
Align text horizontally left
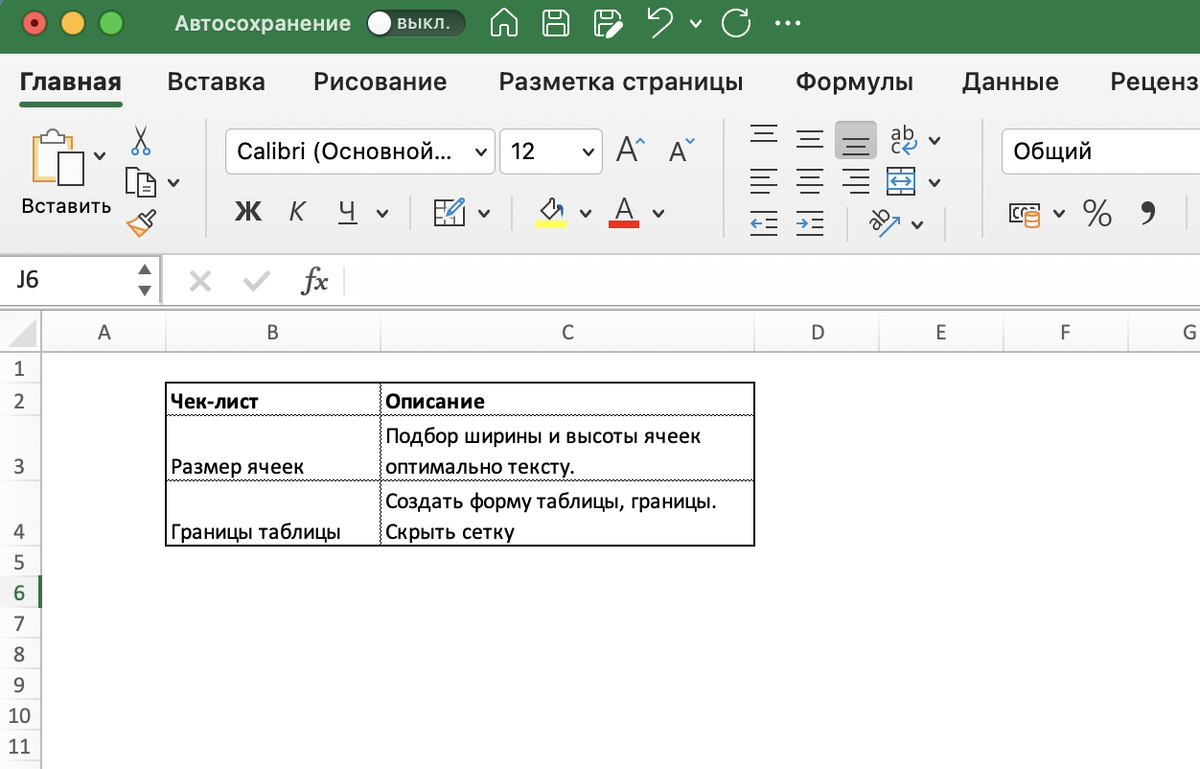pos(764,181)
